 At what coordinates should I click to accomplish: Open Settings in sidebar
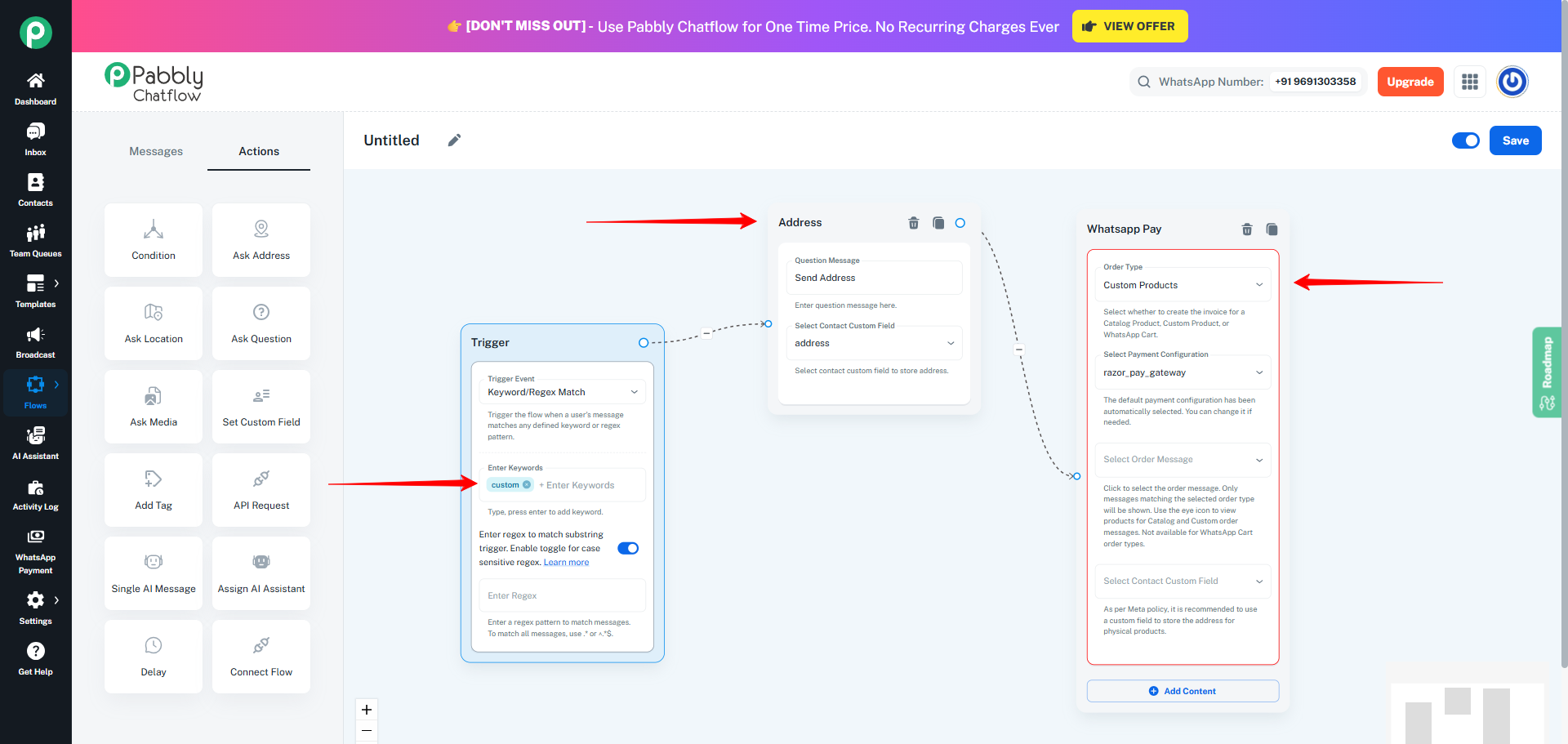pos(35,608)
